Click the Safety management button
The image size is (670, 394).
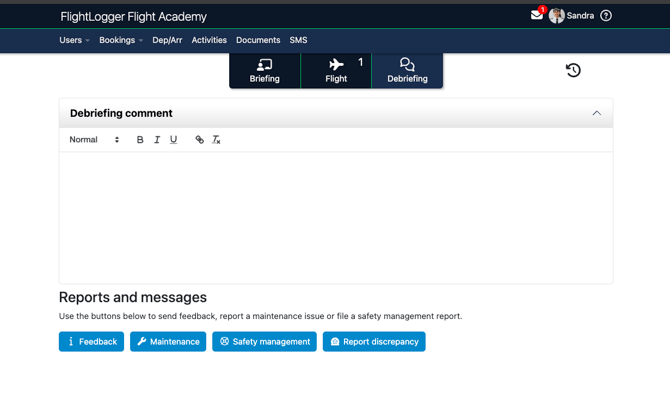click(264, 341)
